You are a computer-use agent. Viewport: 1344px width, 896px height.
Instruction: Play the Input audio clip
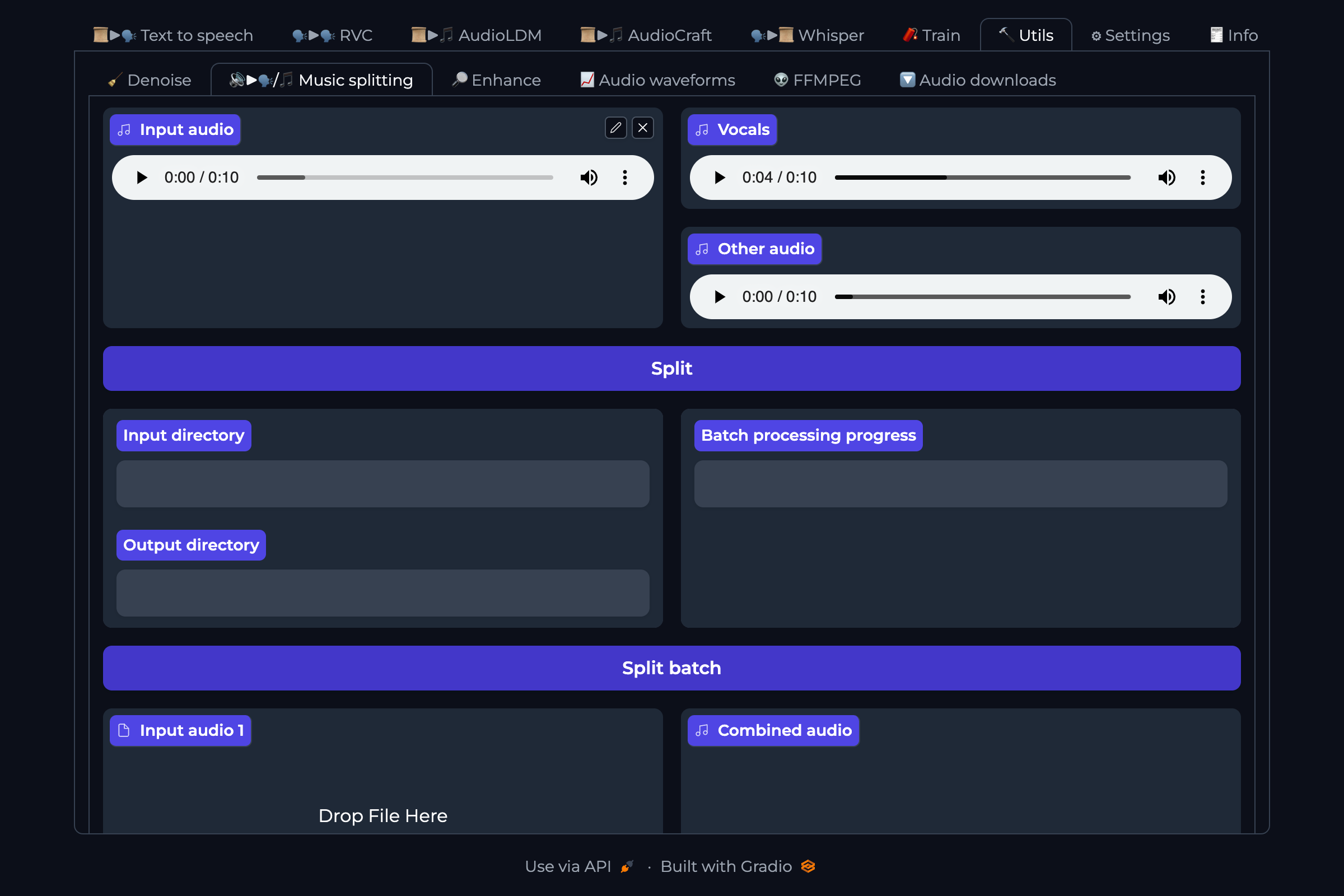[x=142, y=178]
